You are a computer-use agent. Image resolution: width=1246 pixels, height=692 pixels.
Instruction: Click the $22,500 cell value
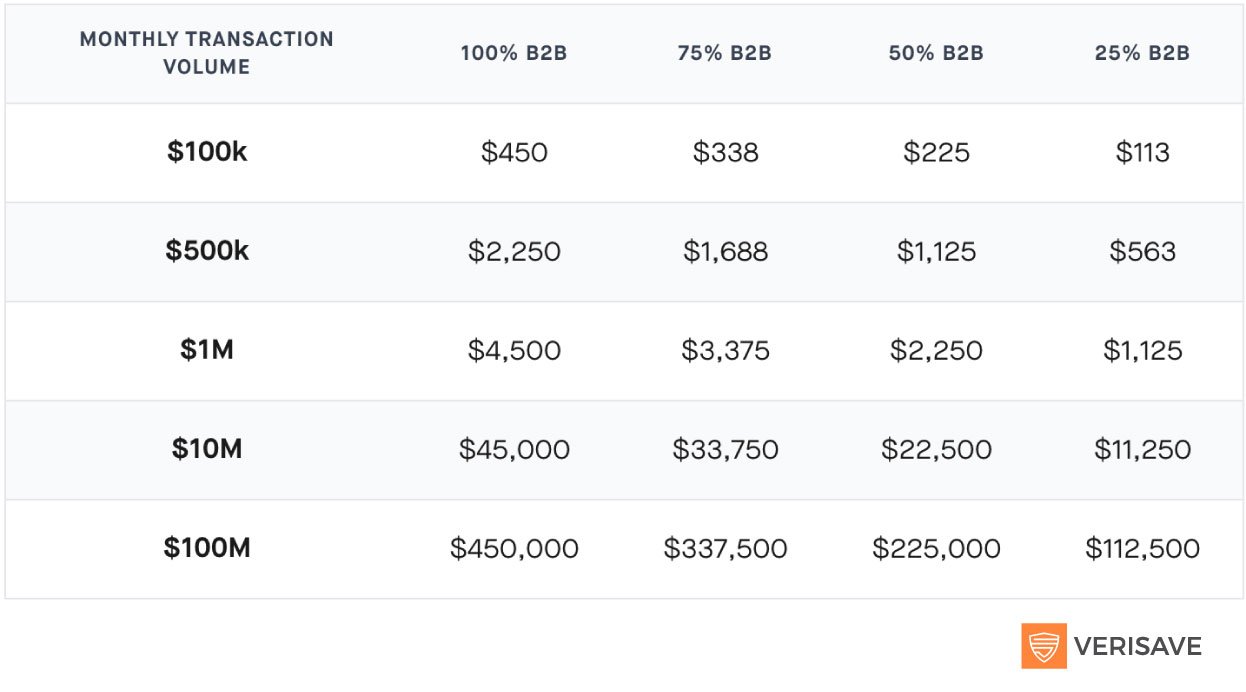[936, 450]
